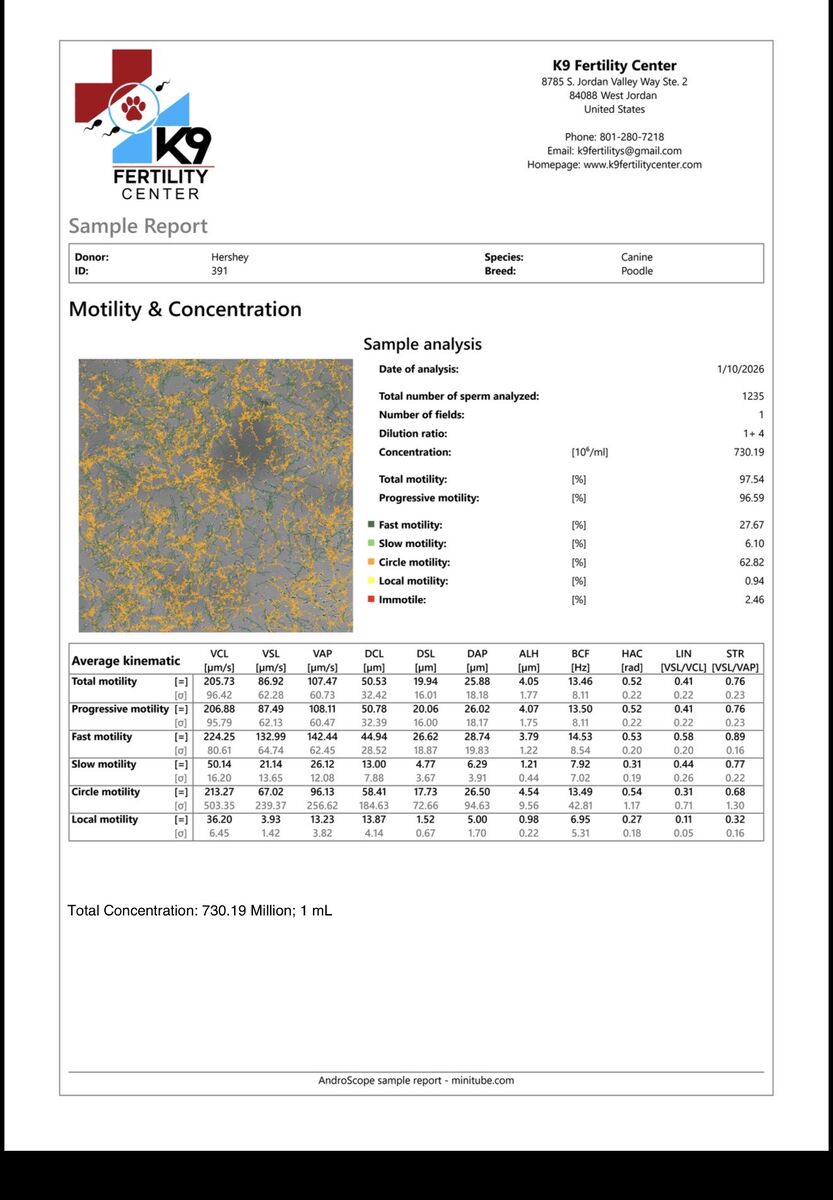Viewport: 833px width, 1200px height.
Task: Click the minitube.com footer text
Action: point(482,1080)
